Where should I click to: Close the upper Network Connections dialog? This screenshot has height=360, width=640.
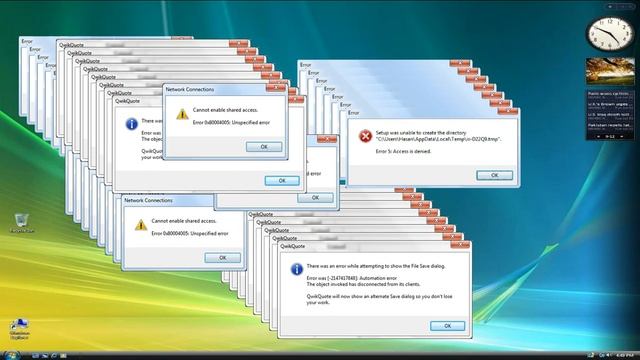276,88
